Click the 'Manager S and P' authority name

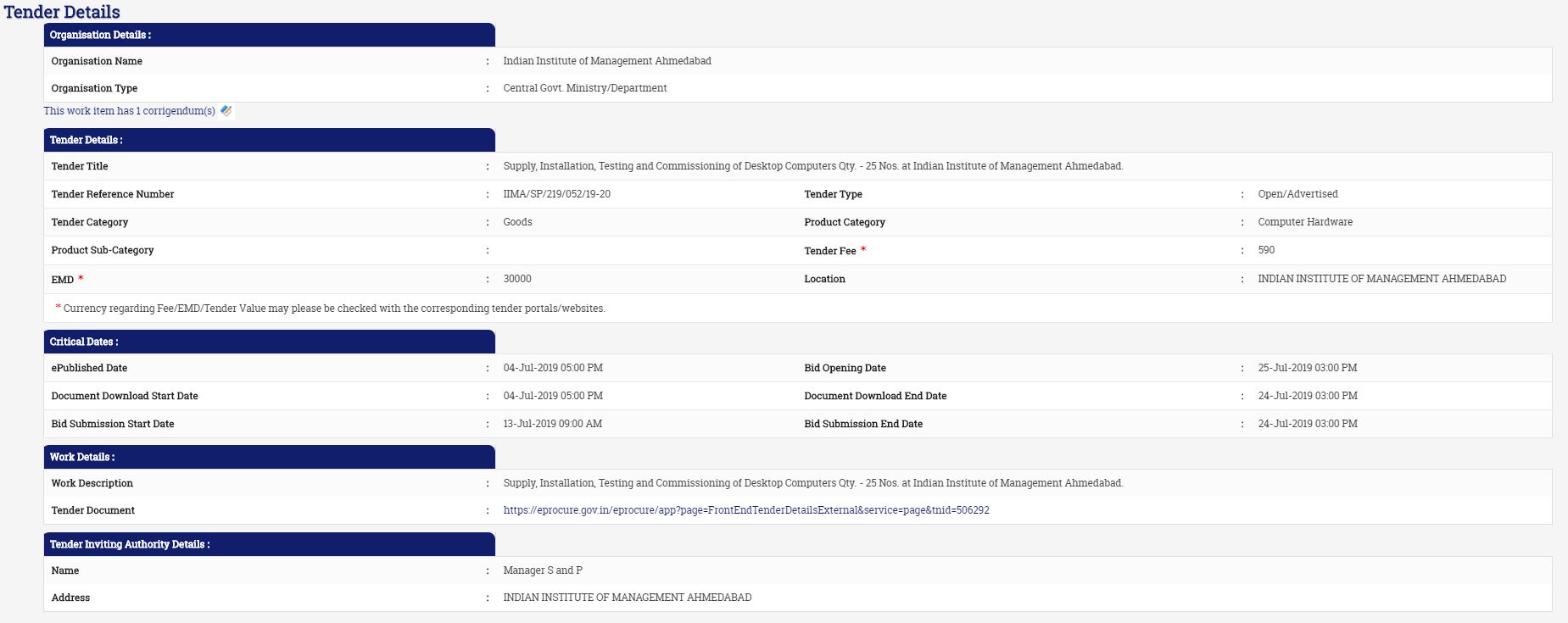(x=542, y=570)
